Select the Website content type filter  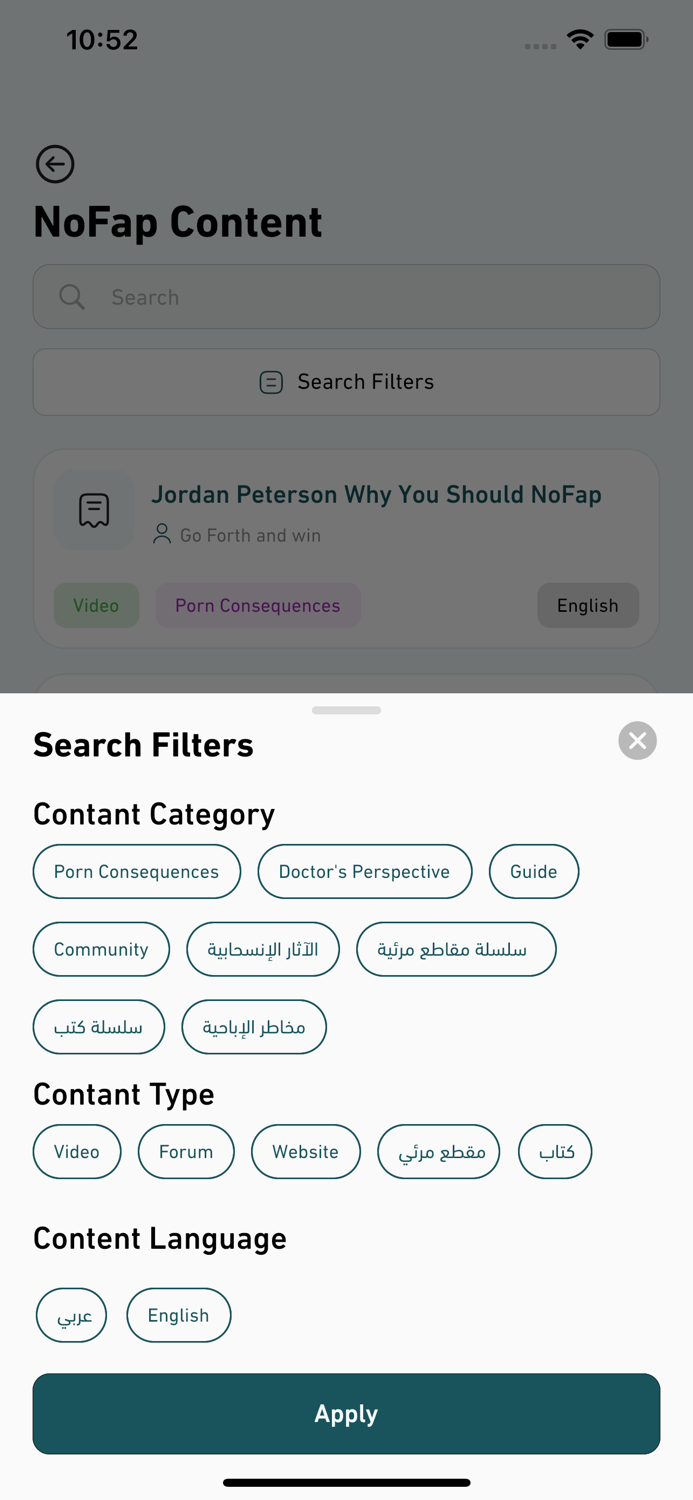[x=306, y=1151]
